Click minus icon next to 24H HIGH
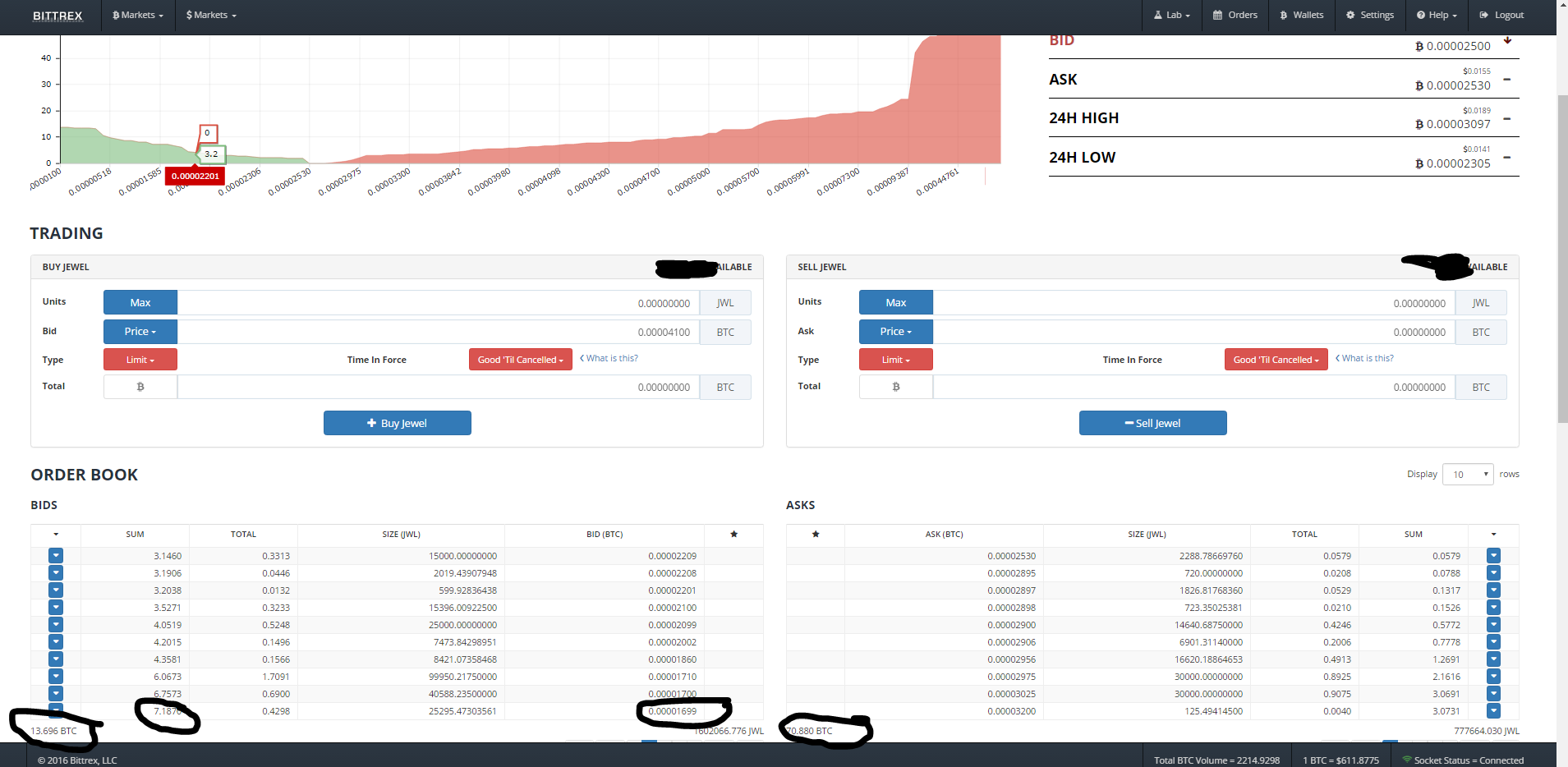This screenshot has height=767, width=1568. [1507, 119]
